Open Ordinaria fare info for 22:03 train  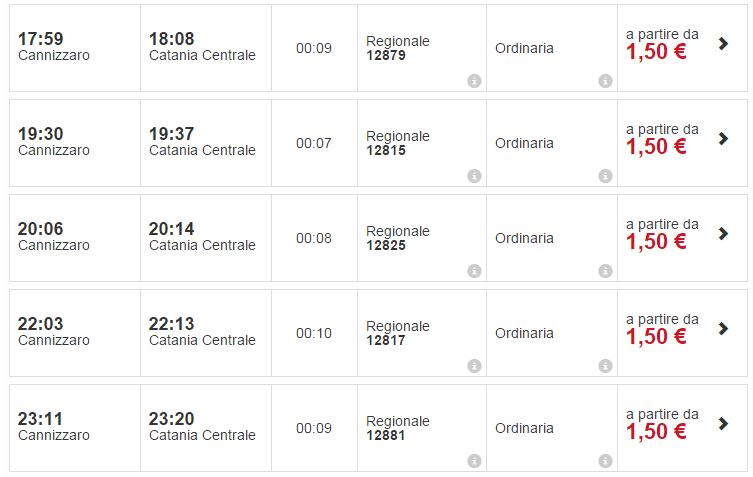[605, 366]
